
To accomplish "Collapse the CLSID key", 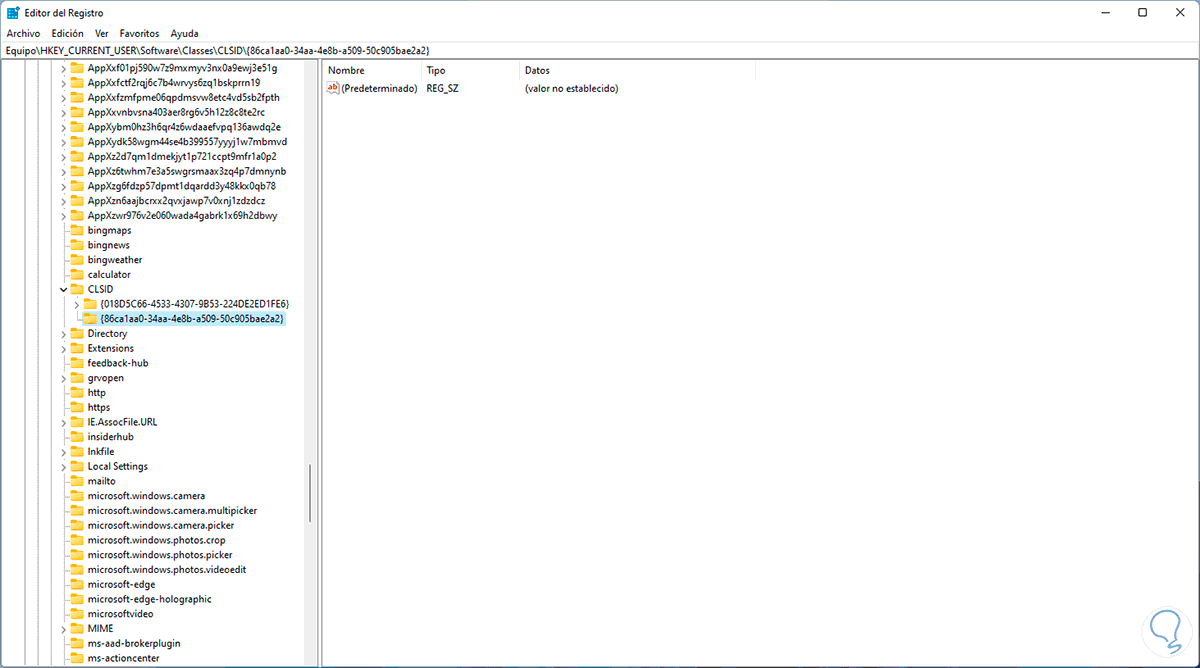I will pos(64,289).
